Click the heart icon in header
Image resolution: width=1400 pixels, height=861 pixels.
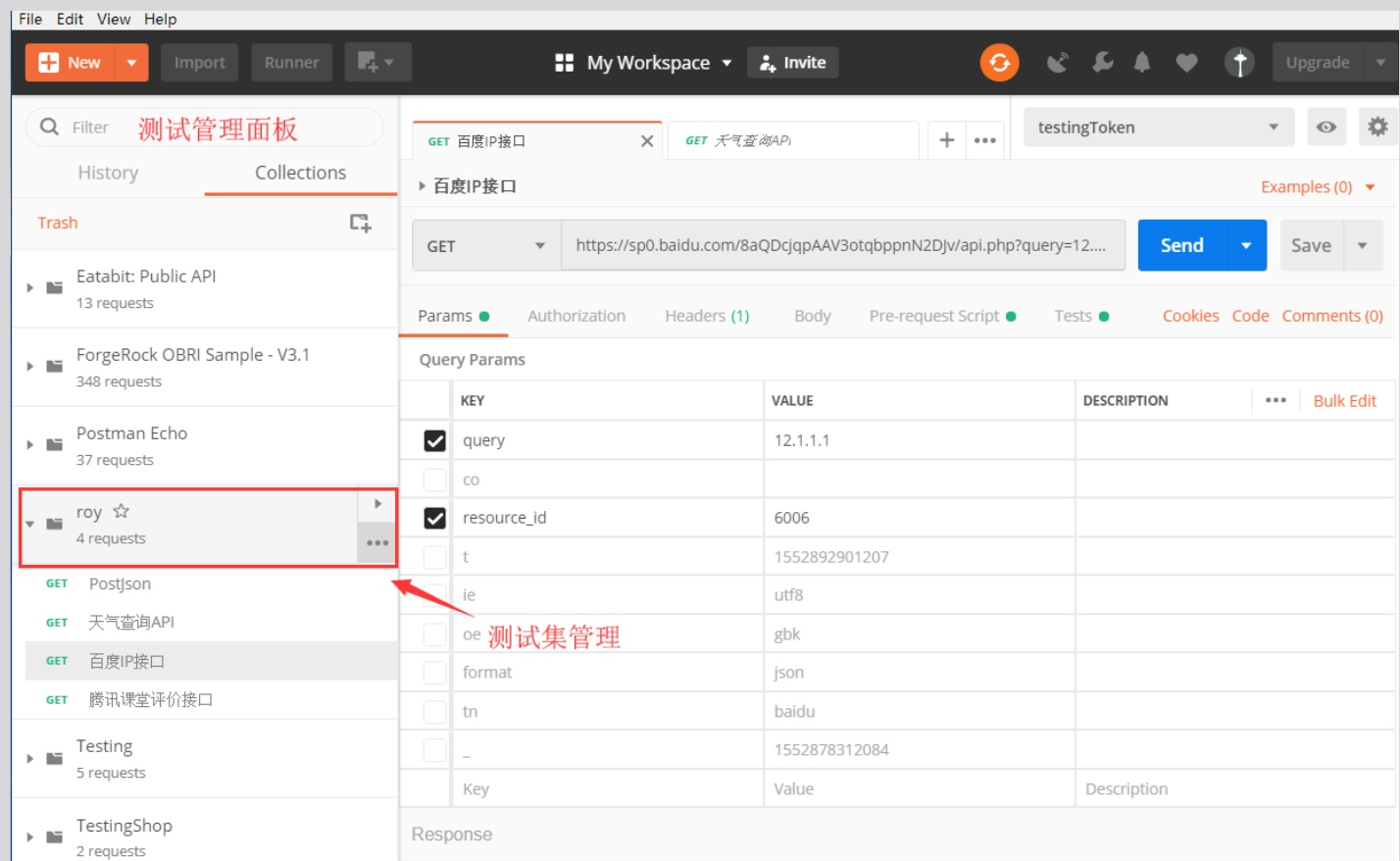pos(1186,63)
